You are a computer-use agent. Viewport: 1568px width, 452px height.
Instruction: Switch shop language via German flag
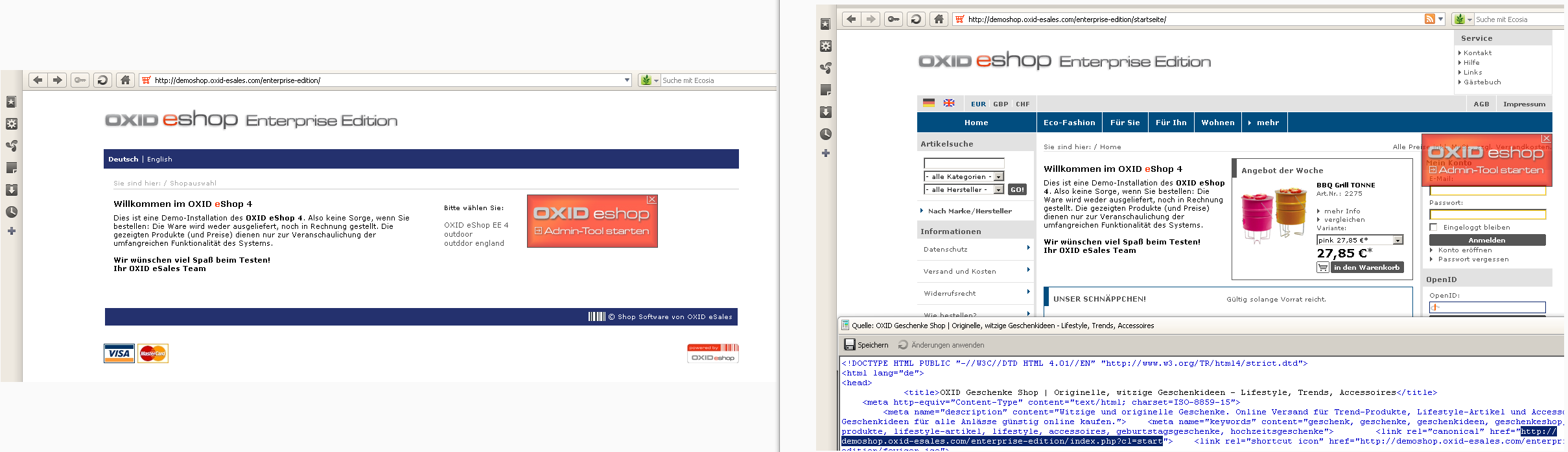[x=929, y=103]
